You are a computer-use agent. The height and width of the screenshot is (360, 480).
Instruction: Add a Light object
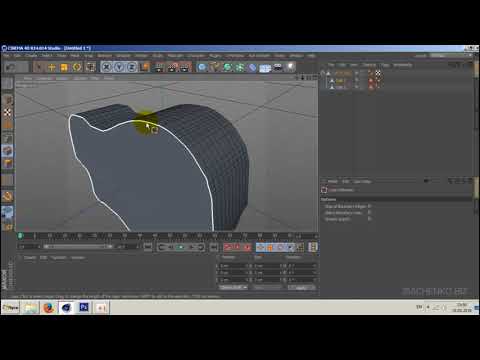pos(290,67)
